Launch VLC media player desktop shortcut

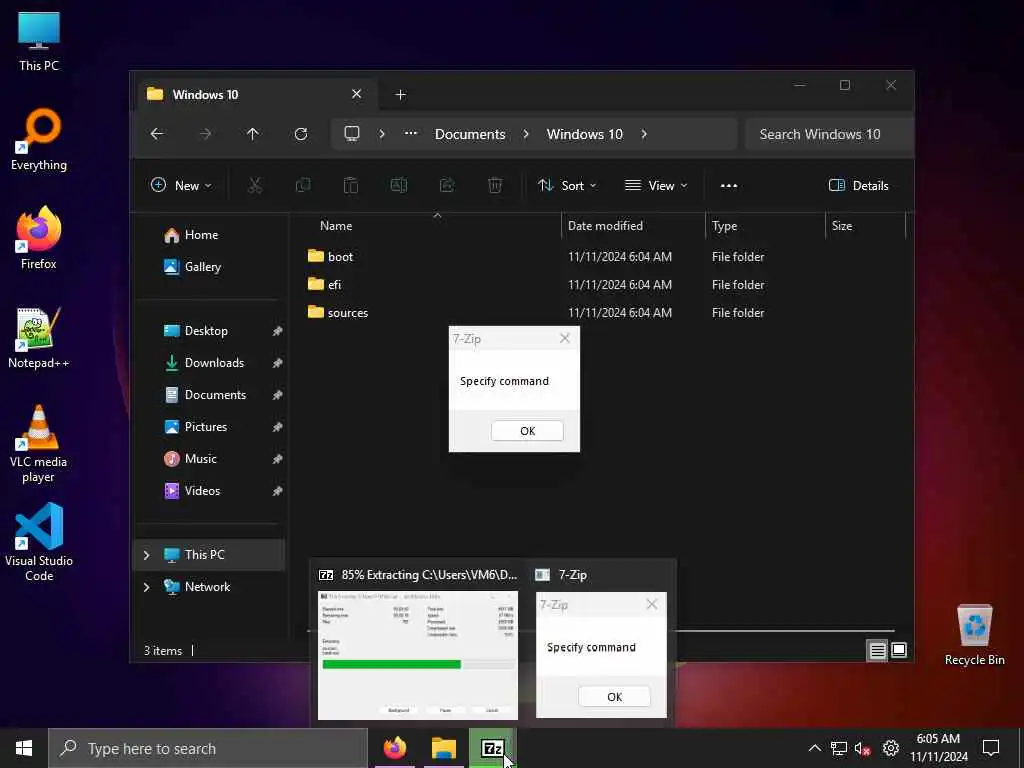pyautogui.click(x=39, y=444)
